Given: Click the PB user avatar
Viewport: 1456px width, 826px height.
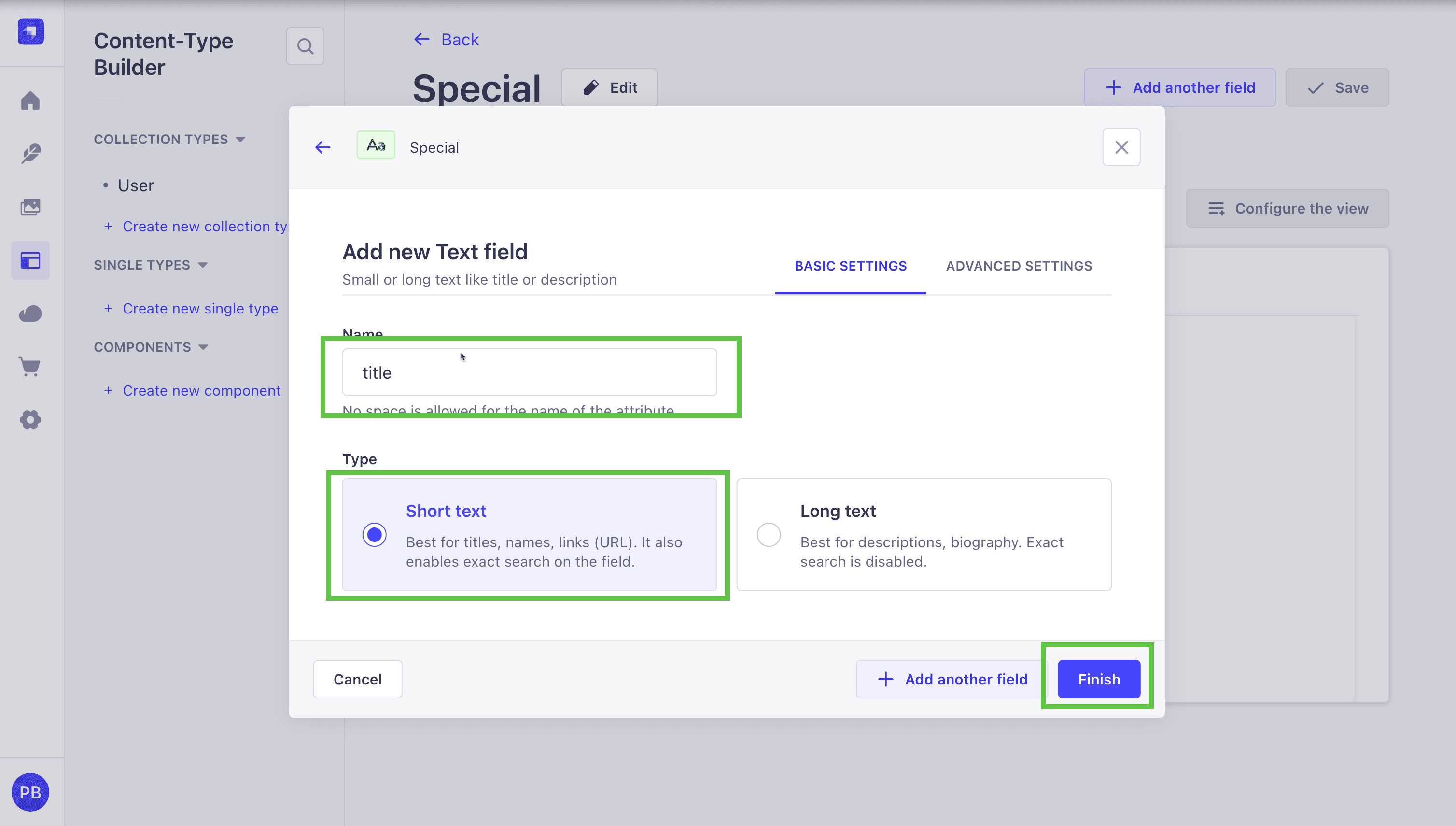Looking at the screenshot, I should coord(30,792).
